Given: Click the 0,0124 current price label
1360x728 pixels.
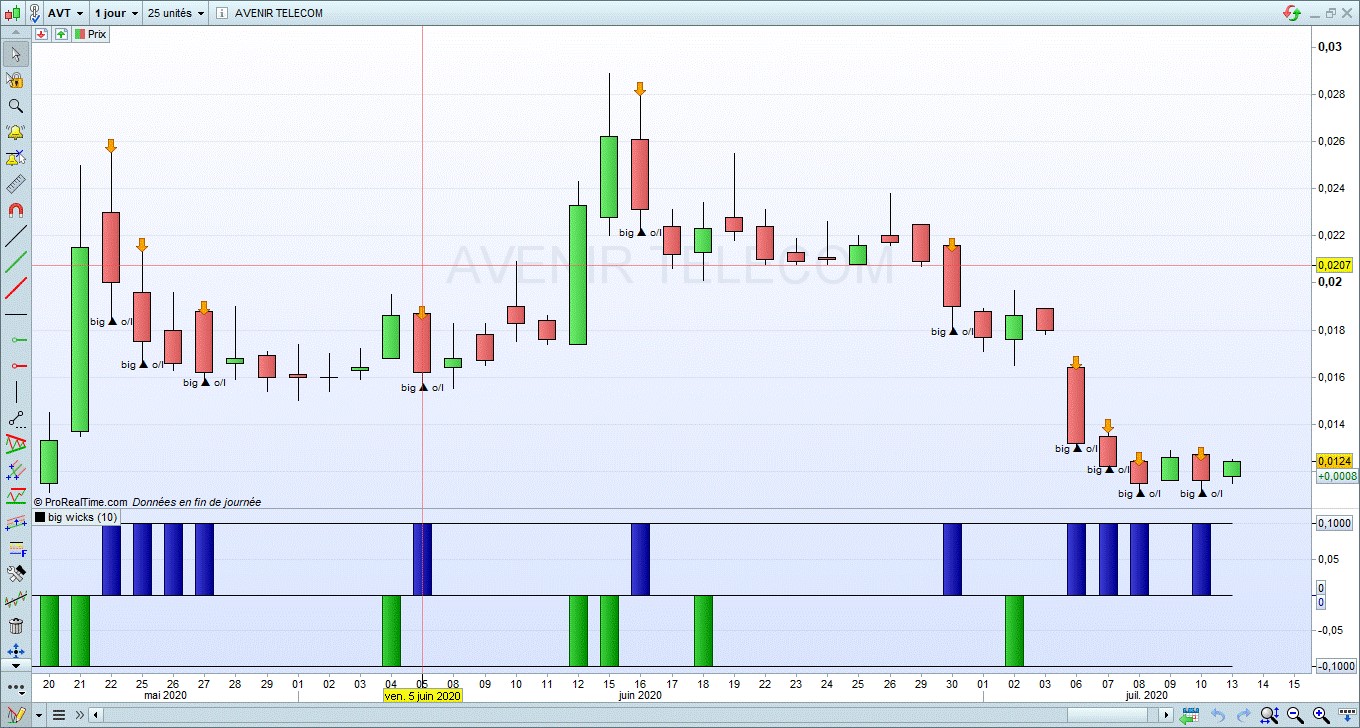Looking at the screenshot, I should [1335, 461].
